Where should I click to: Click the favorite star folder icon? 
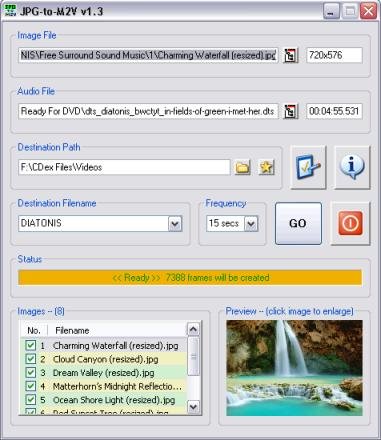pyautogui.click(x=266, y=167)
